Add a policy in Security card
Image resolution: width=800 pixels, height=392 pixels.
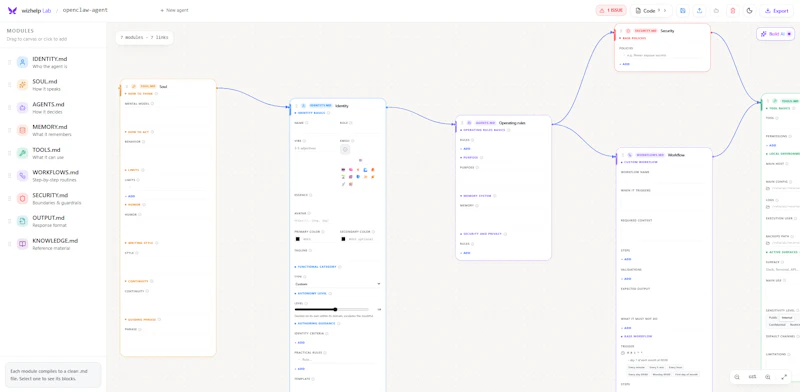tap(624, 64)
